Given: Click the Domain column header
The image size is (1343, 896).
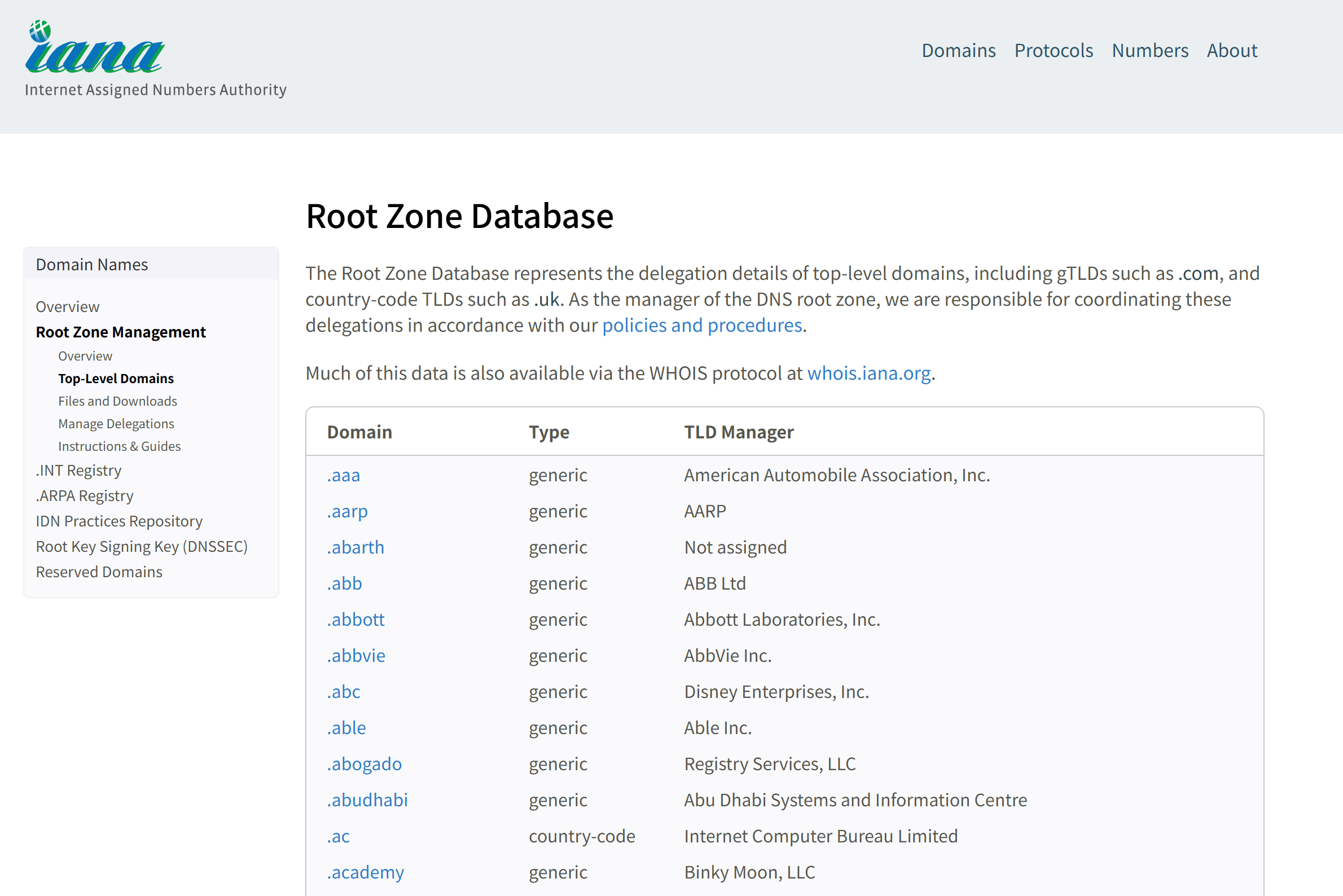Looking at the screenshot, I should click(359, 432).
